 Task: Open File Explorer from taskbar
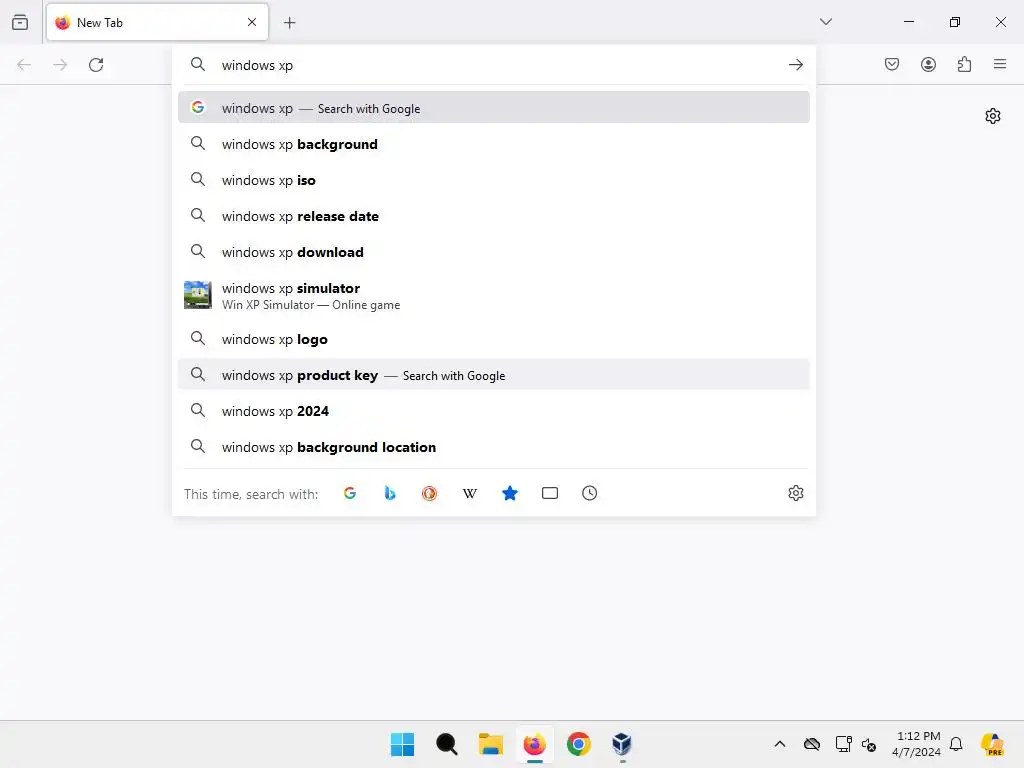(490, 744)
